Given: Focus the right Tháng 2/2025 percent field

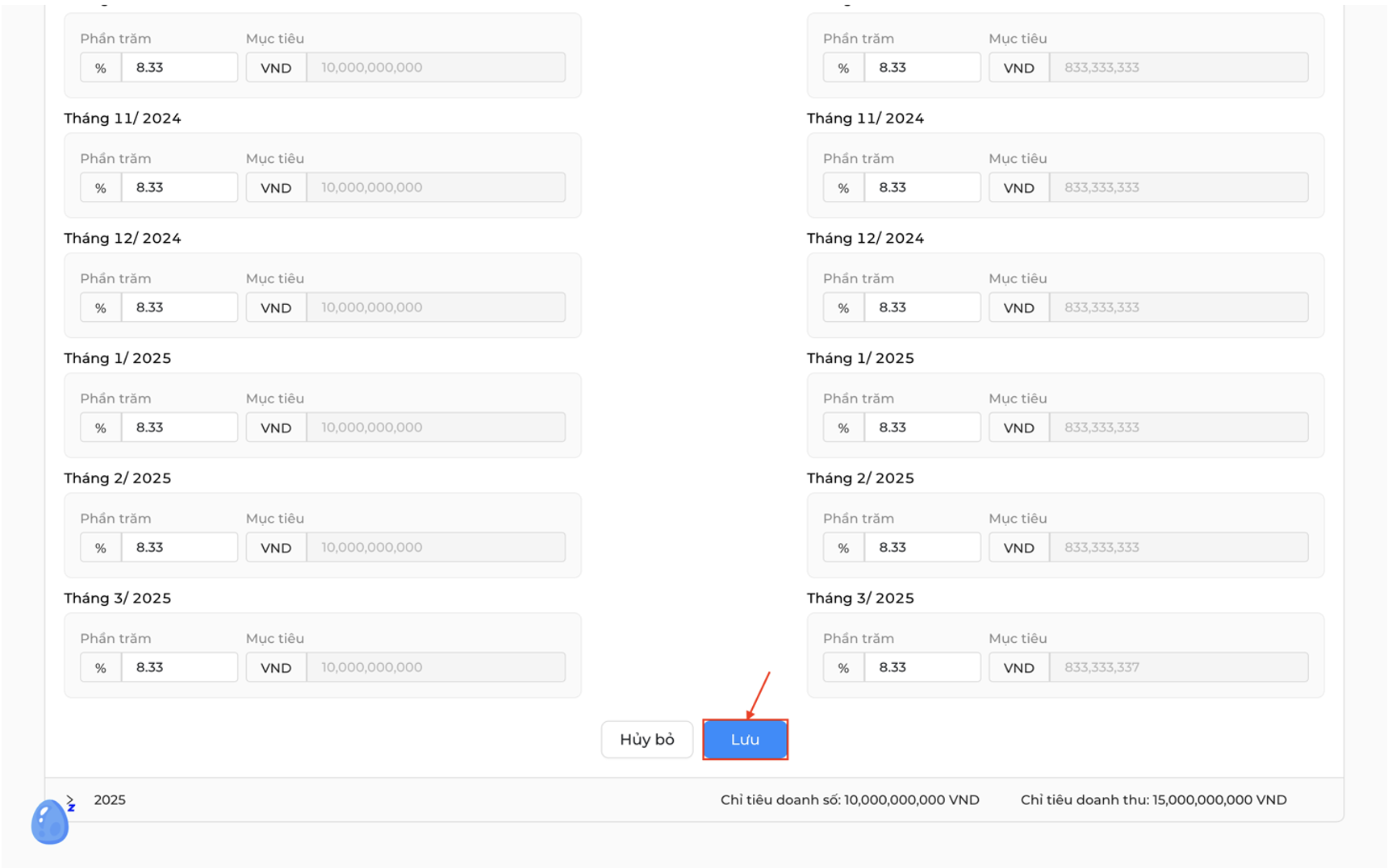Looking at the screenshot, I should pos(922,547).
